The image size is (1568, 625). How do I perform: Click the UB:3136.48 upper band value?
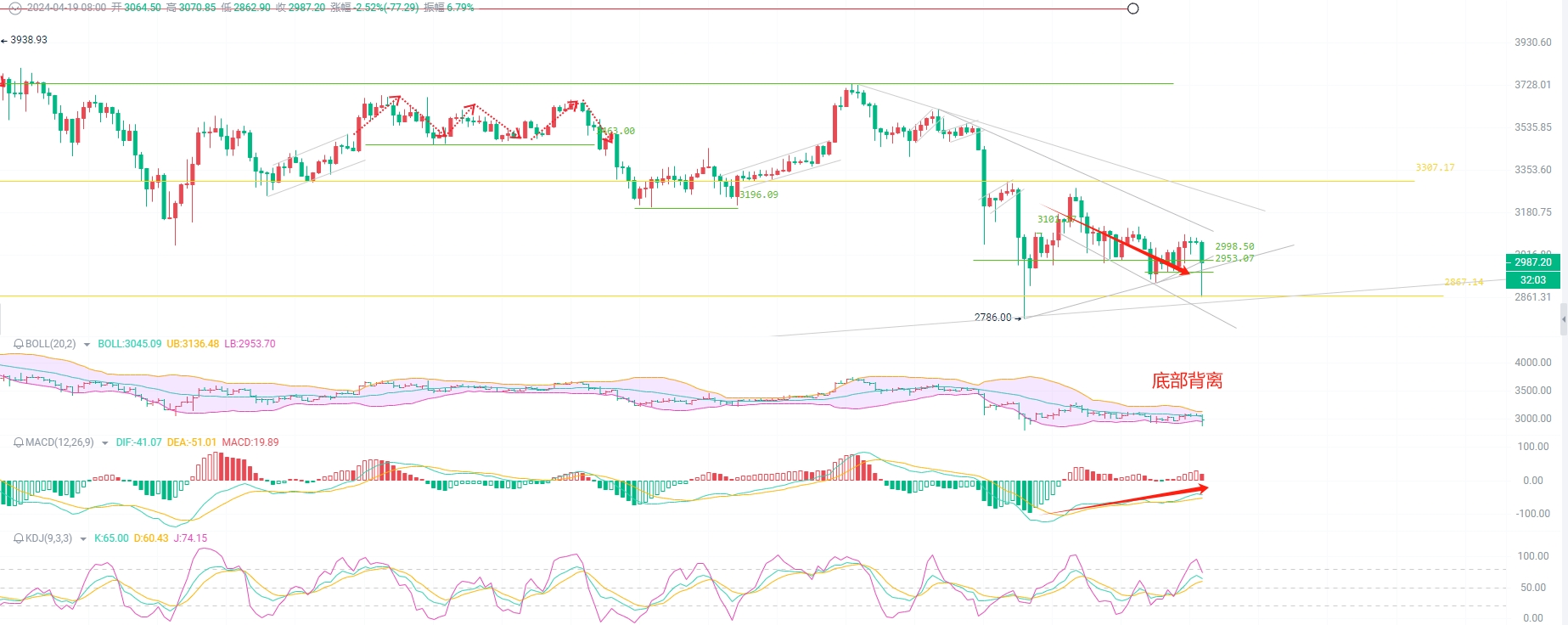pyautogui.click(x=193, y=344)
